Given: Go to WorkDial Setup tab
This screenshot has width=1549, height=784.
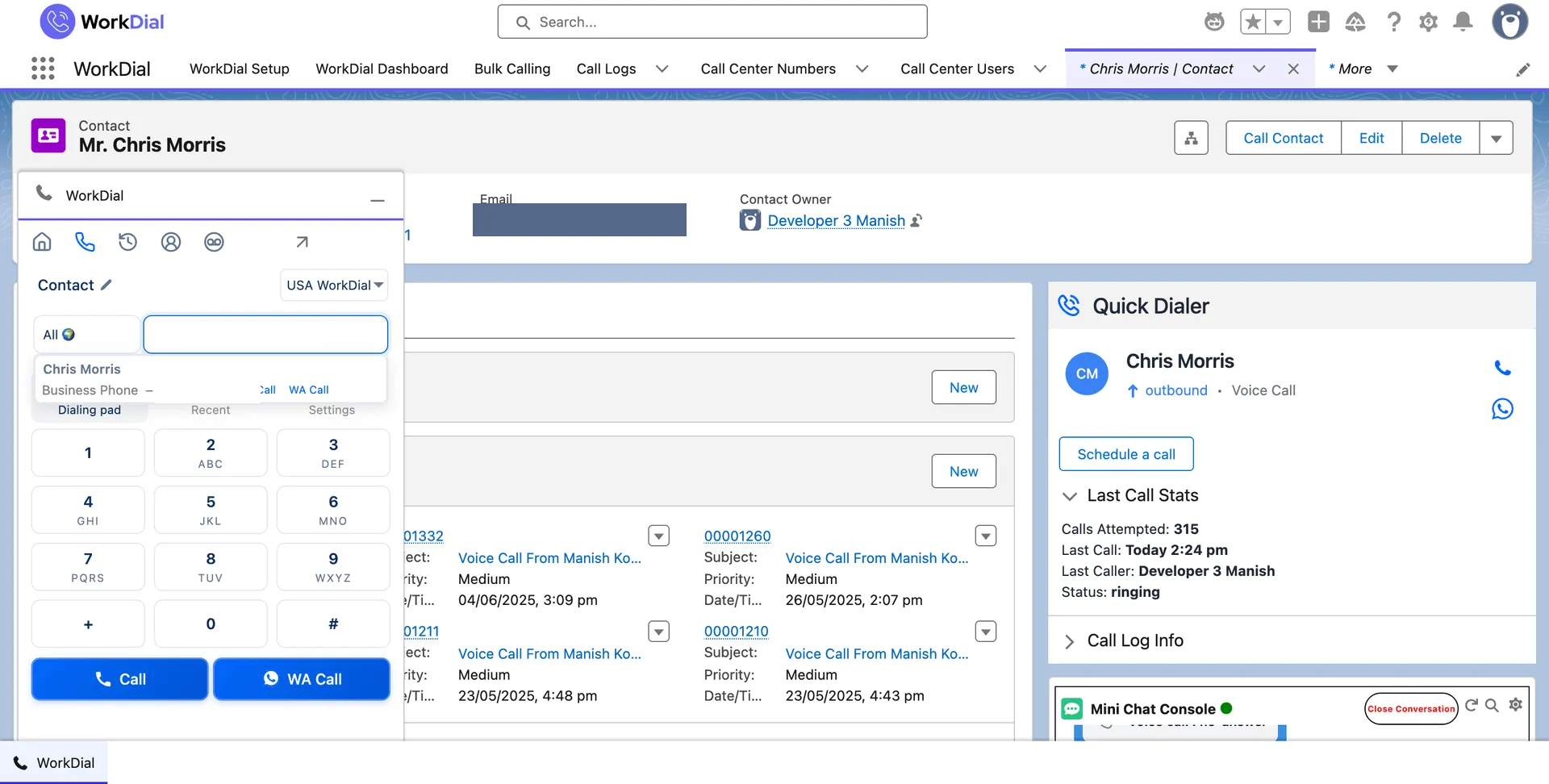Looking at the screenshot, I should pos(240,69).
